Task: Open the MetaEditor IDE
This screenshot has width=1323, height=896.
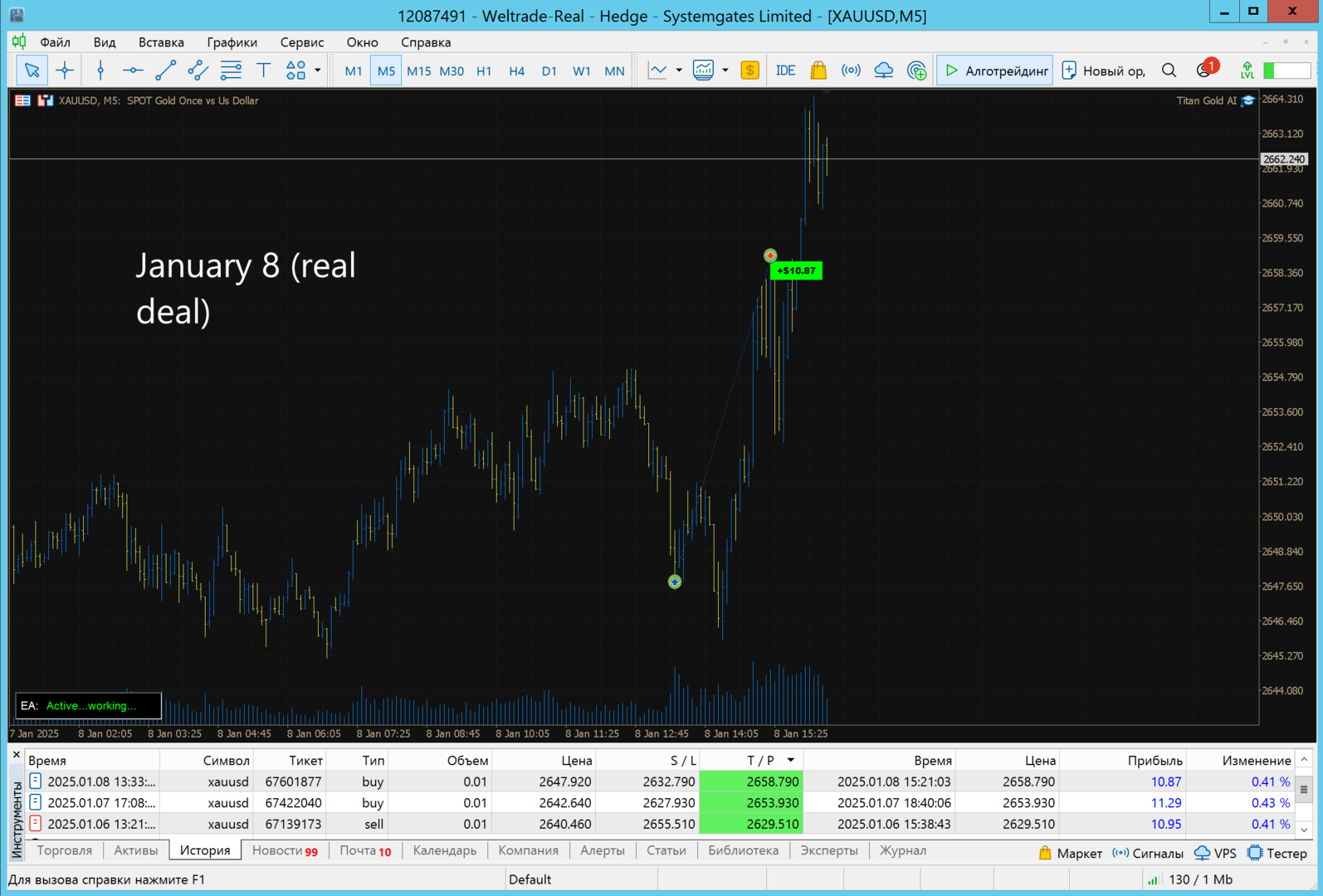Action: coord(785,71)
